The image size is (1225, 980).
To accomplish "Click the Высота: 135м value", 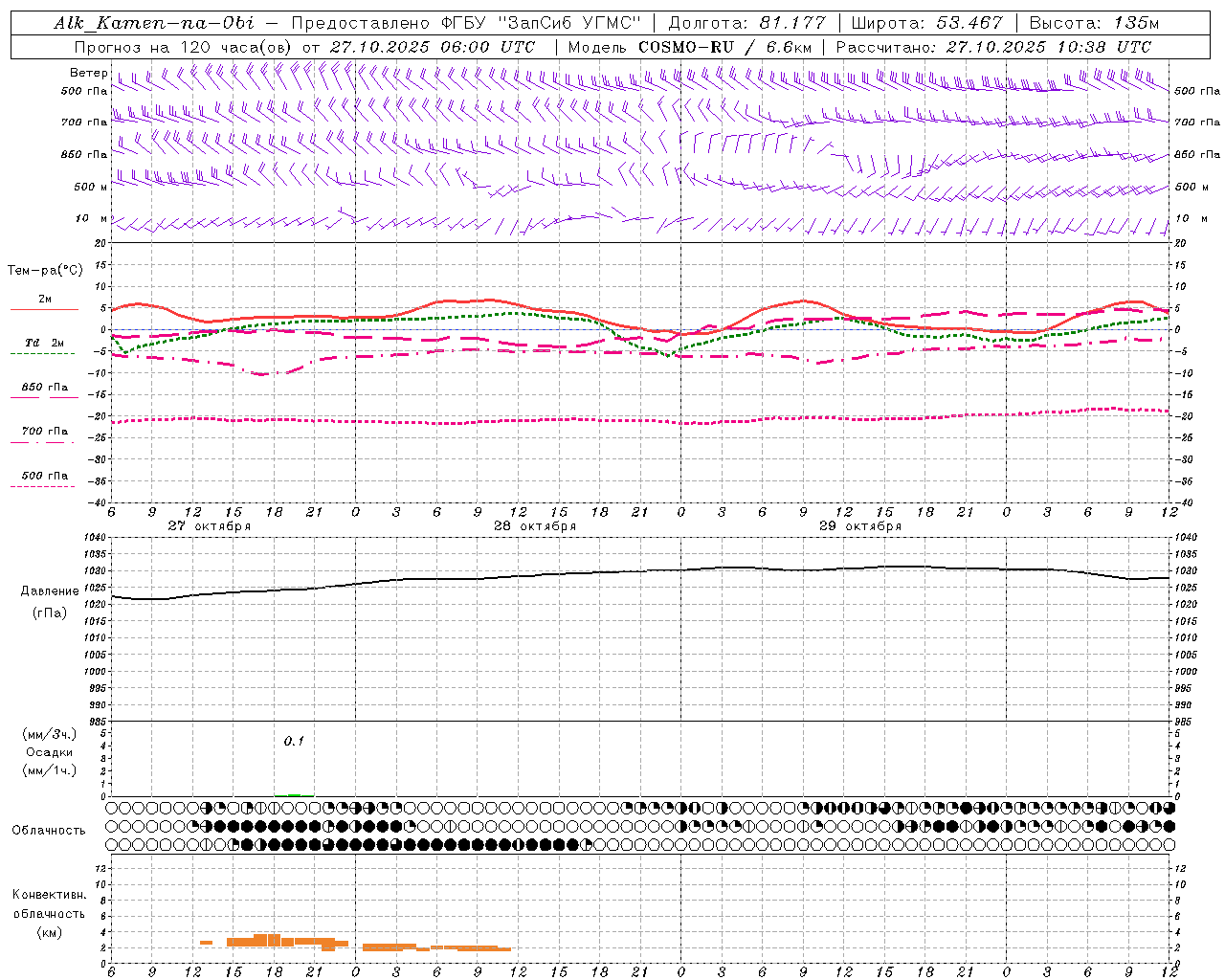I will point(1094,23).
